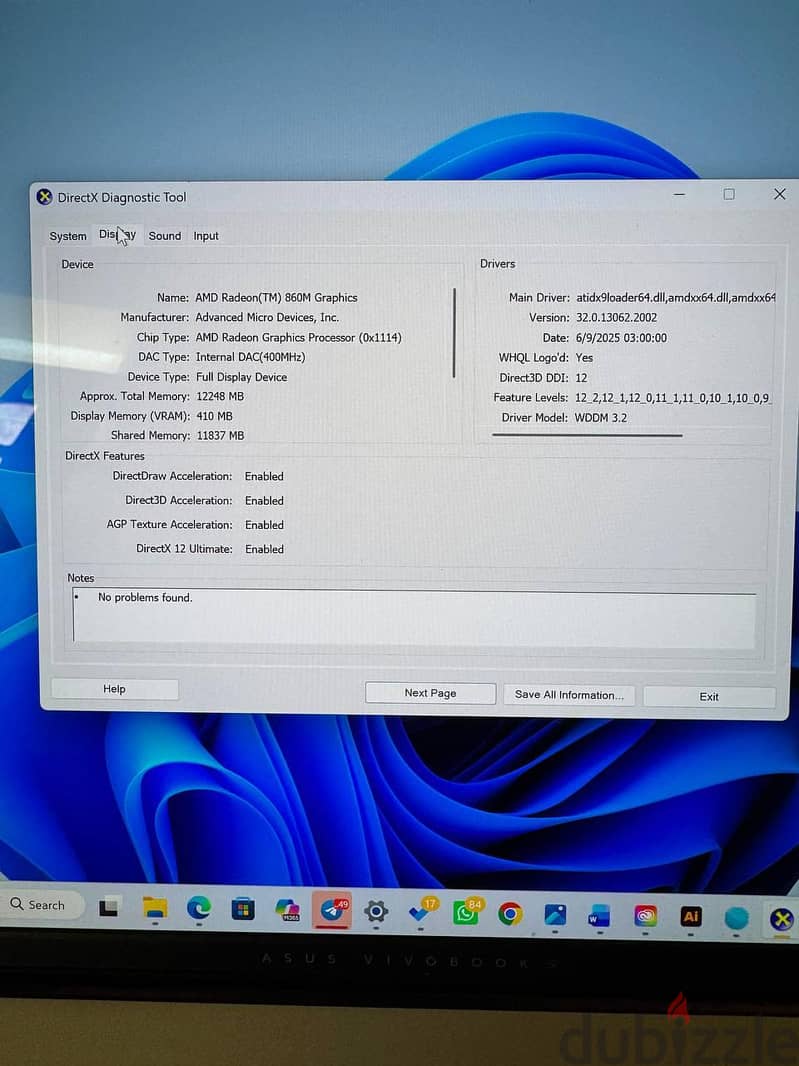Open File Explorer from the taskbar

pyautogui.click(x=154, y=908)
